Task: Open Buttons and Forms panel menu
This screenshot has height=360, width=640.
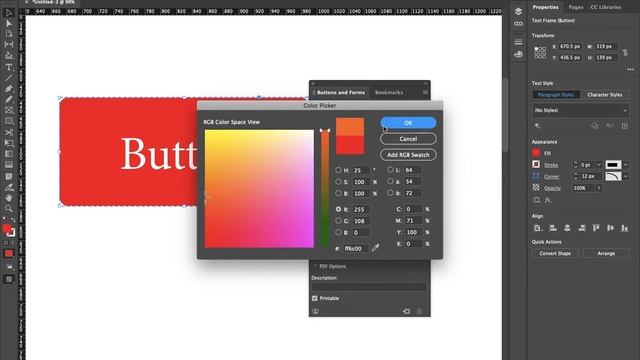Action: point(425,93)
